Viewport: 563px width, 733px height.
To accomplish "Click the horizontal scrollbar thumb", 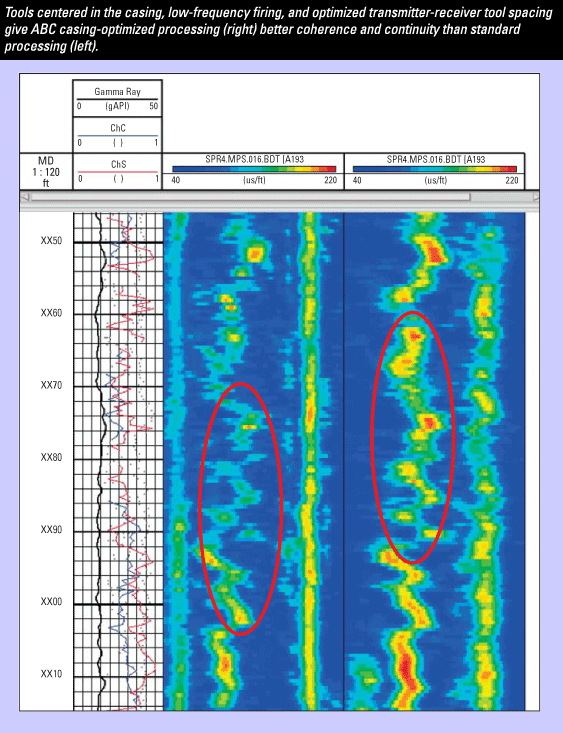I will tap(250, 197).
